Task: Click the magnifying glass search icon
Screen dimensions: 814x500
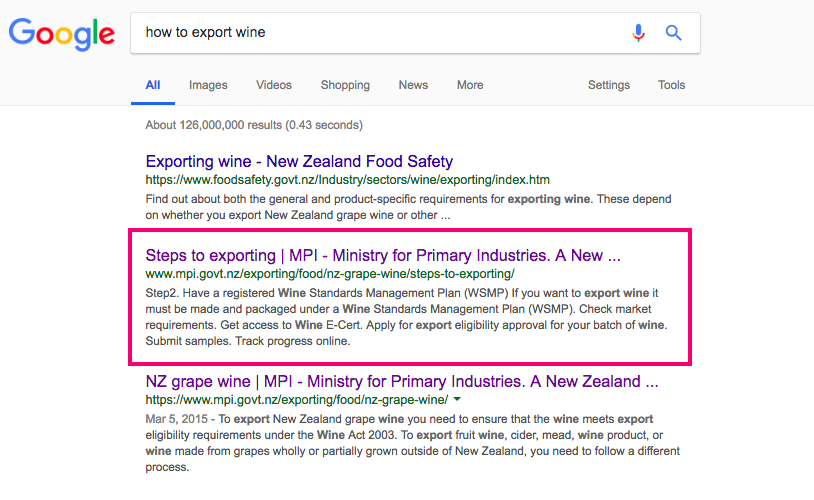Action: click(673, 33)
